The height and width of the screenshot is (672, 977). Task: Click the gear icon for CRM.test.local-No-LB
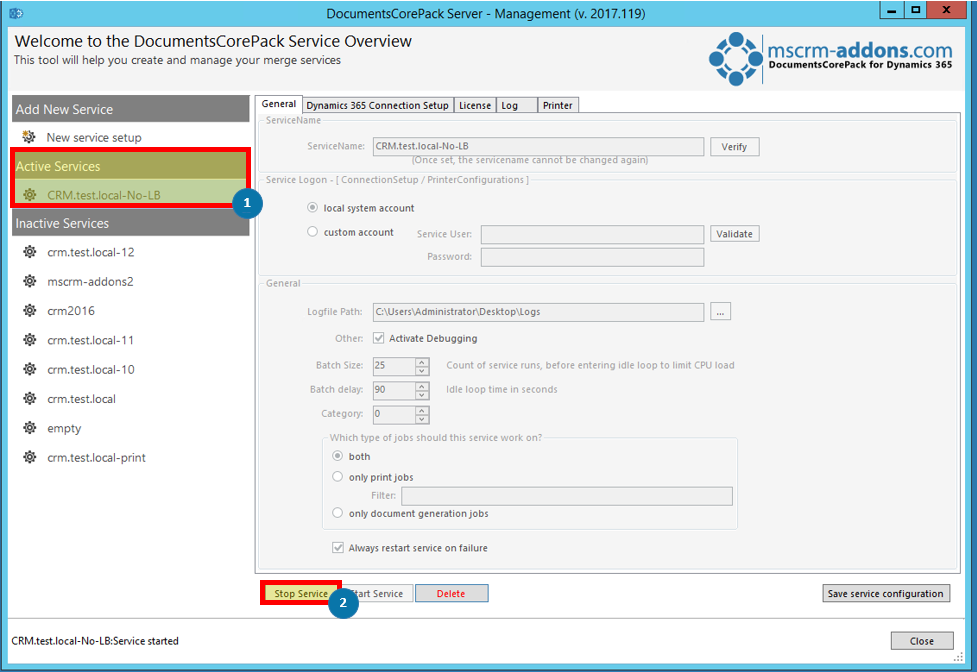(x=29, y=195)
